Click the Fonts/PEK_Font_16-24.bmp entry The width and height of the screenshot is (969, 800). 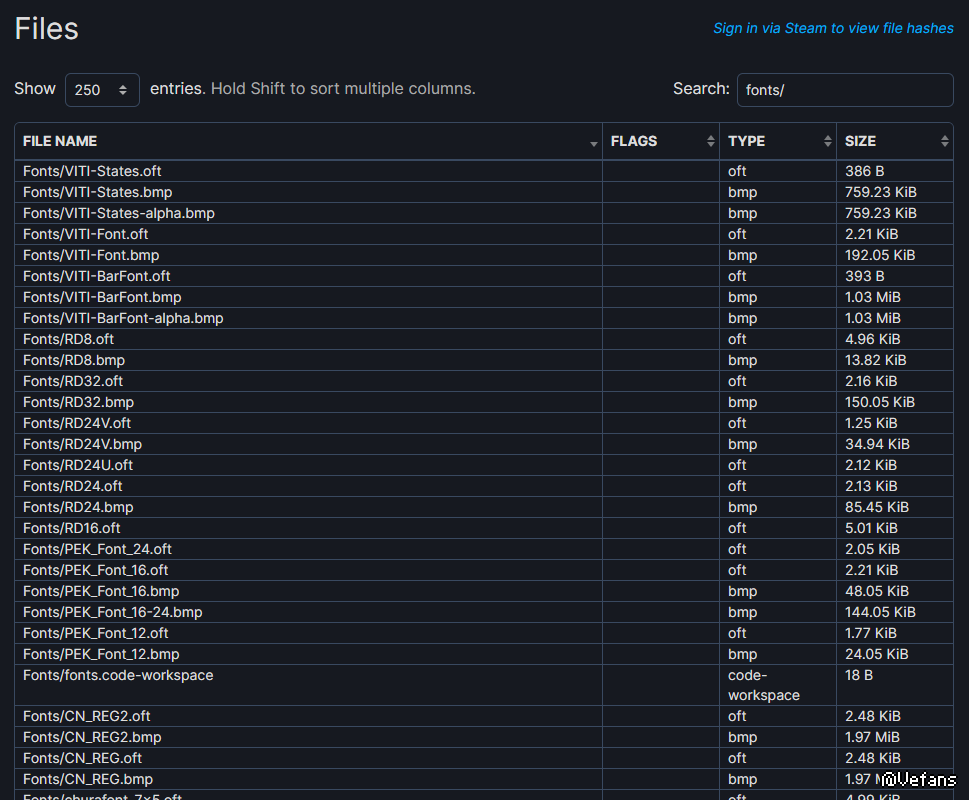pos(112,612)
